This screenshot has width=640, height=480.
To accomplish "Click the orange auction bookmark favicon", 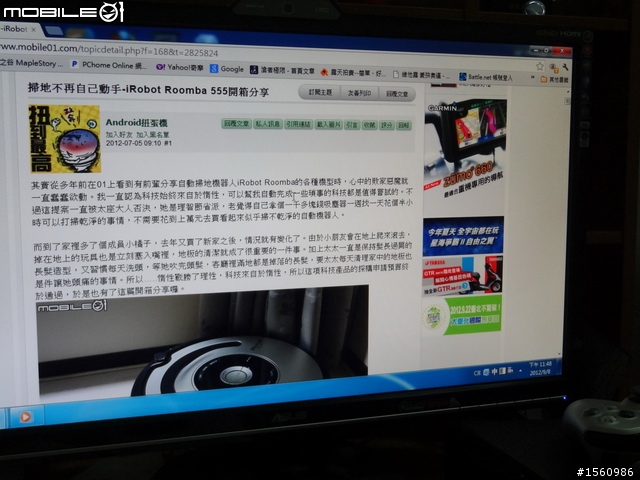I will coord(324,73).
